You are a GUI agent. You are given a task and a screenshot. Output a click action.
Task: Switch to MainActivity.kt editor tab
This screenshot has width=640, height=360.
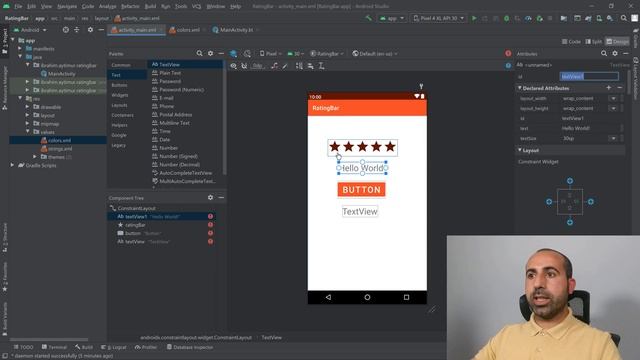(x=233, y=30)
